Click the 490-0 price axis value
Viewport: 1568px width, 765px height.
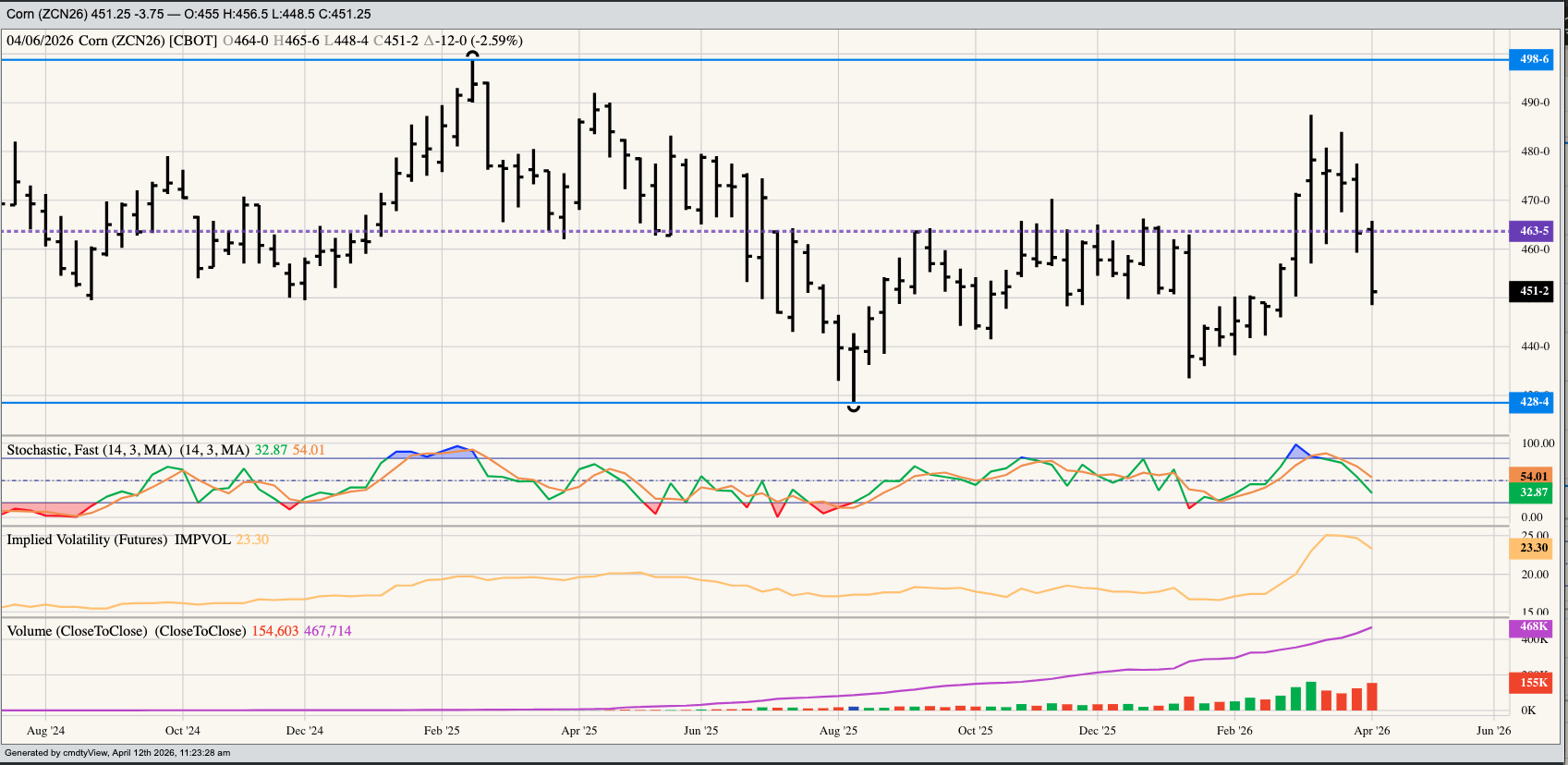point(1535,103)
